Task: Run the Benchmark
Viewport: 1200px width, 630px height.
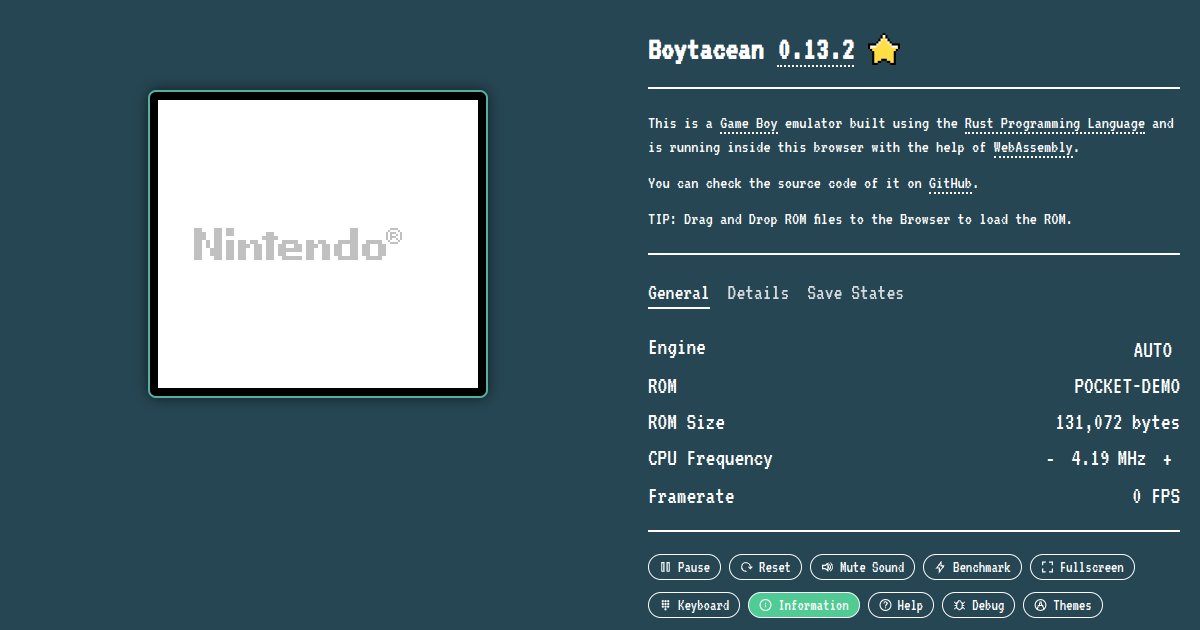Action: 973,567
